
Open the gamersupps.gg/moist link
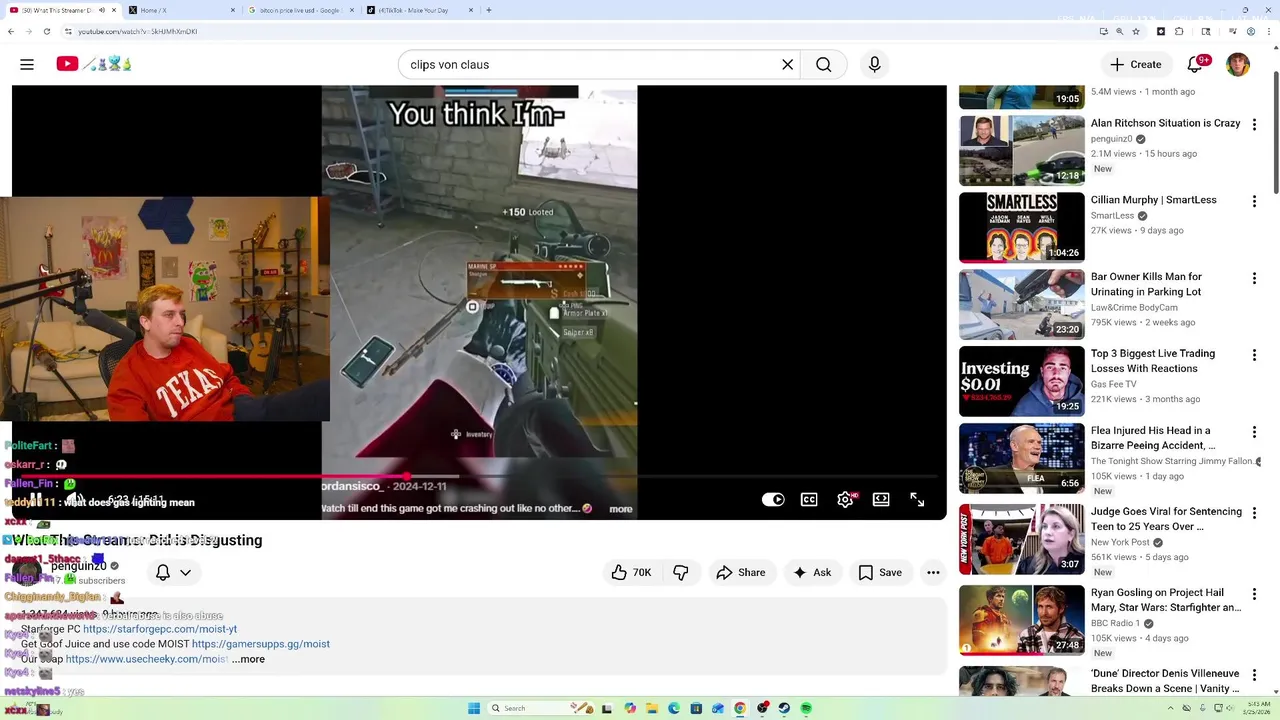261,644
